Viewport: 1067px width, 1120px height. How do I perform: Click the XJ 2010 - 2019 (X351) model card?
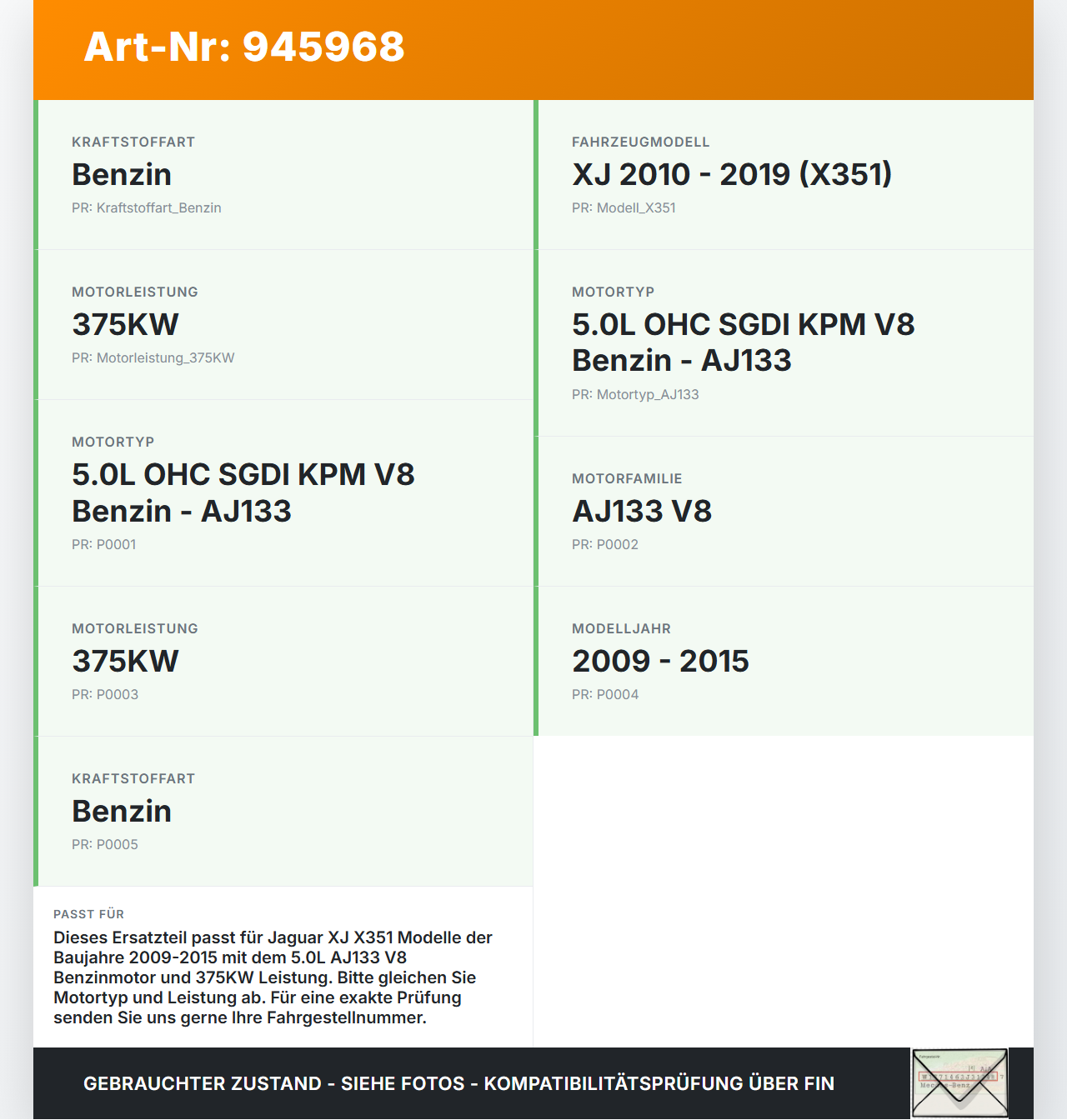(784, 175)
